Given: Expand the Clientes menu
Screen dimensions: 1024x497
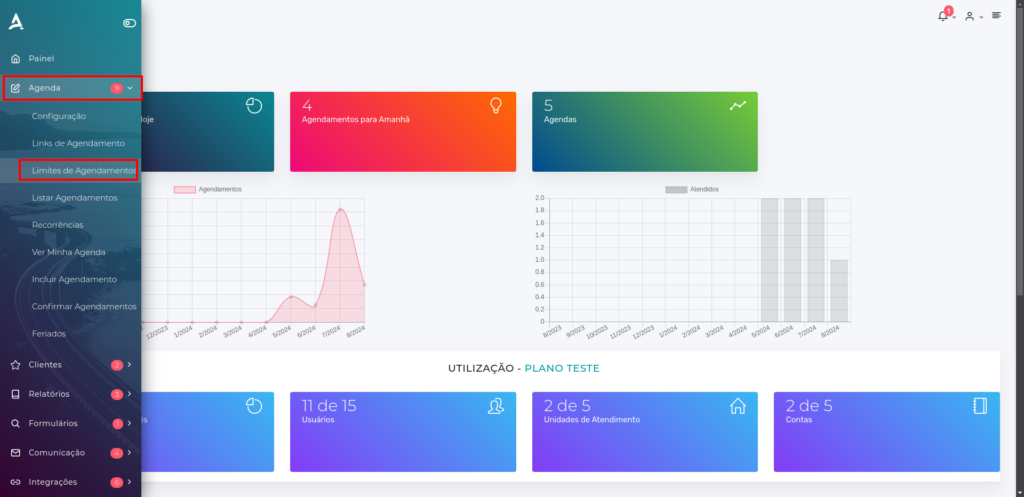Looking at the screenshot, I should click(71, 365).
